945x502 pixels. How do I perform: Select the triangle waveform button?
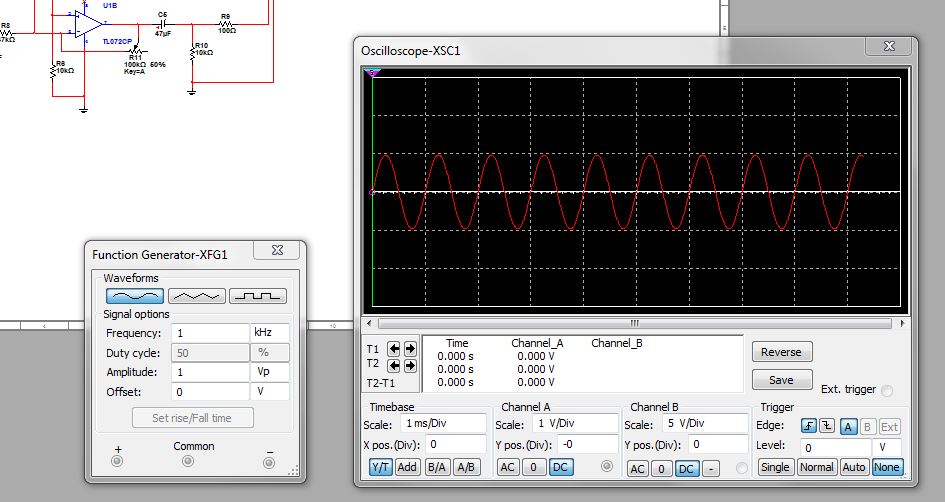point(197,296)
